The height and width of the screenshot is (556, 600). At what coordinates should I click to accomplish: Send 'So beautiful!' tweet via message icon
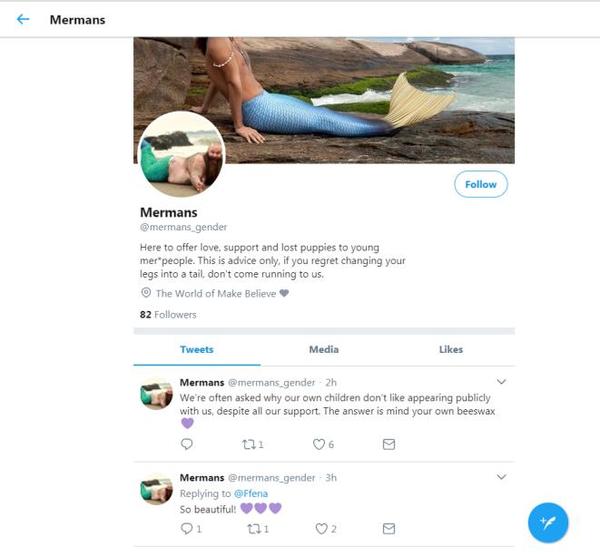coord(389,529)
